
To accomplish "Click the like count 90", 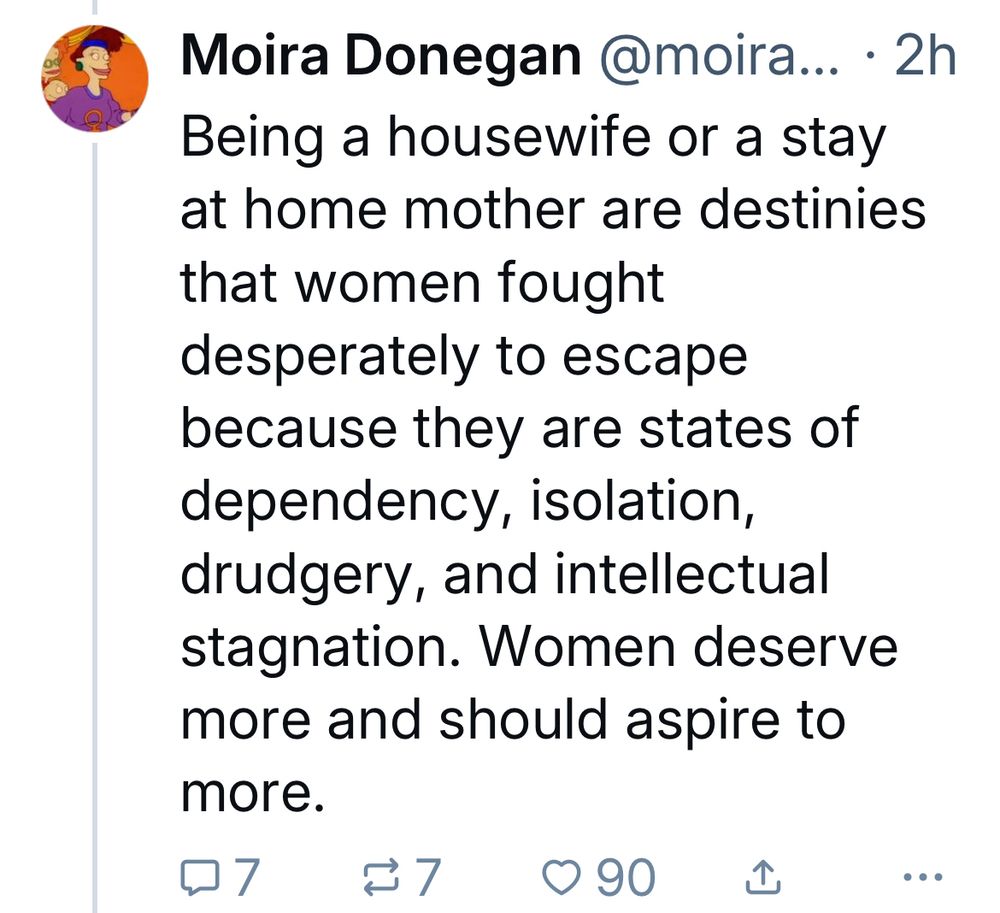I will point(626,877).
